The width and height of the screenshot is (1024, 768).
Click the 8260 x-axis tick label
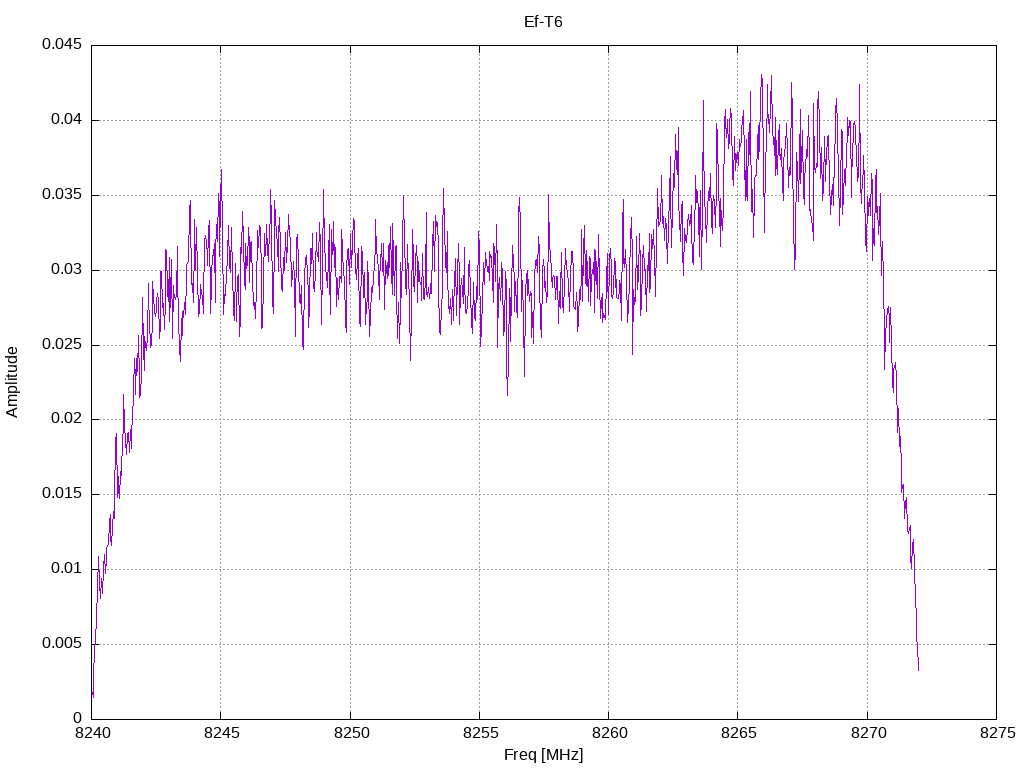pyautogui.click(x=609, y=733)
